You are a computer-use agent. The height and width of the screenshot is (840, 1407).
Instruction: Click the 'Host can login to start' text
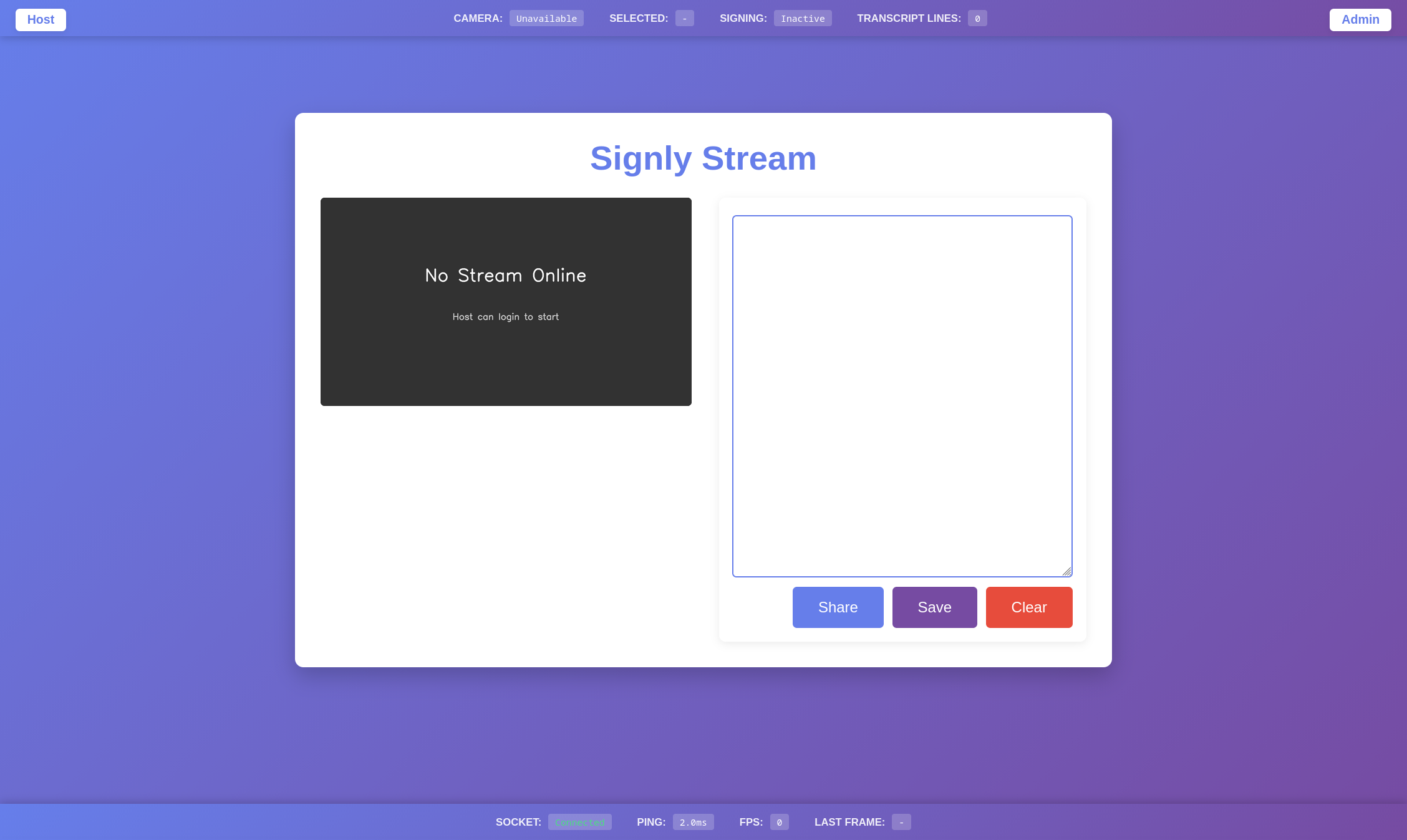tap(505, 317)
